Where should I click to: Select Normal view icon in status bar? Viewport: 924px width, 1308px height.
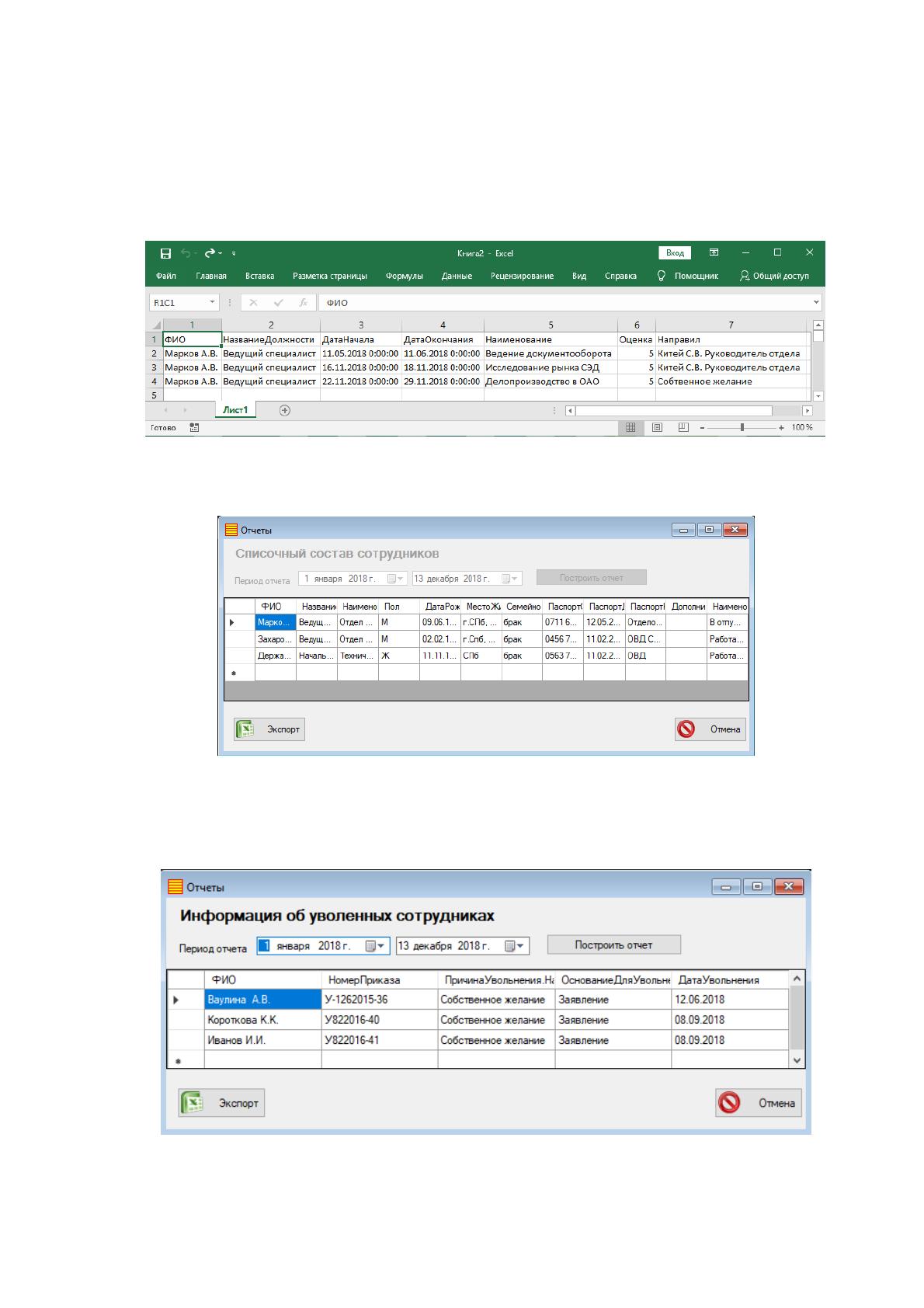point(630,427)
